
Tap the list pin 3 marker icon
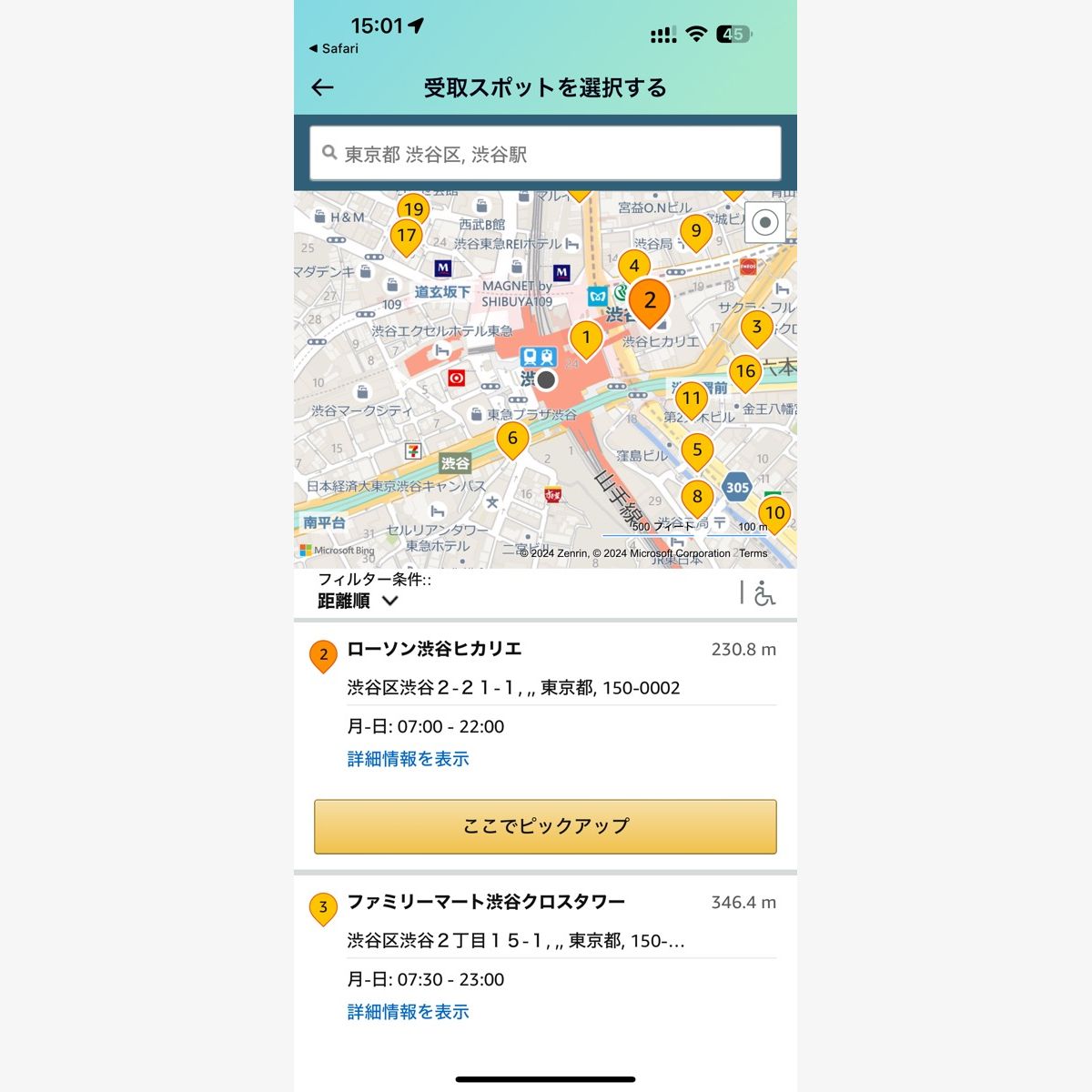tap(323, 909)
